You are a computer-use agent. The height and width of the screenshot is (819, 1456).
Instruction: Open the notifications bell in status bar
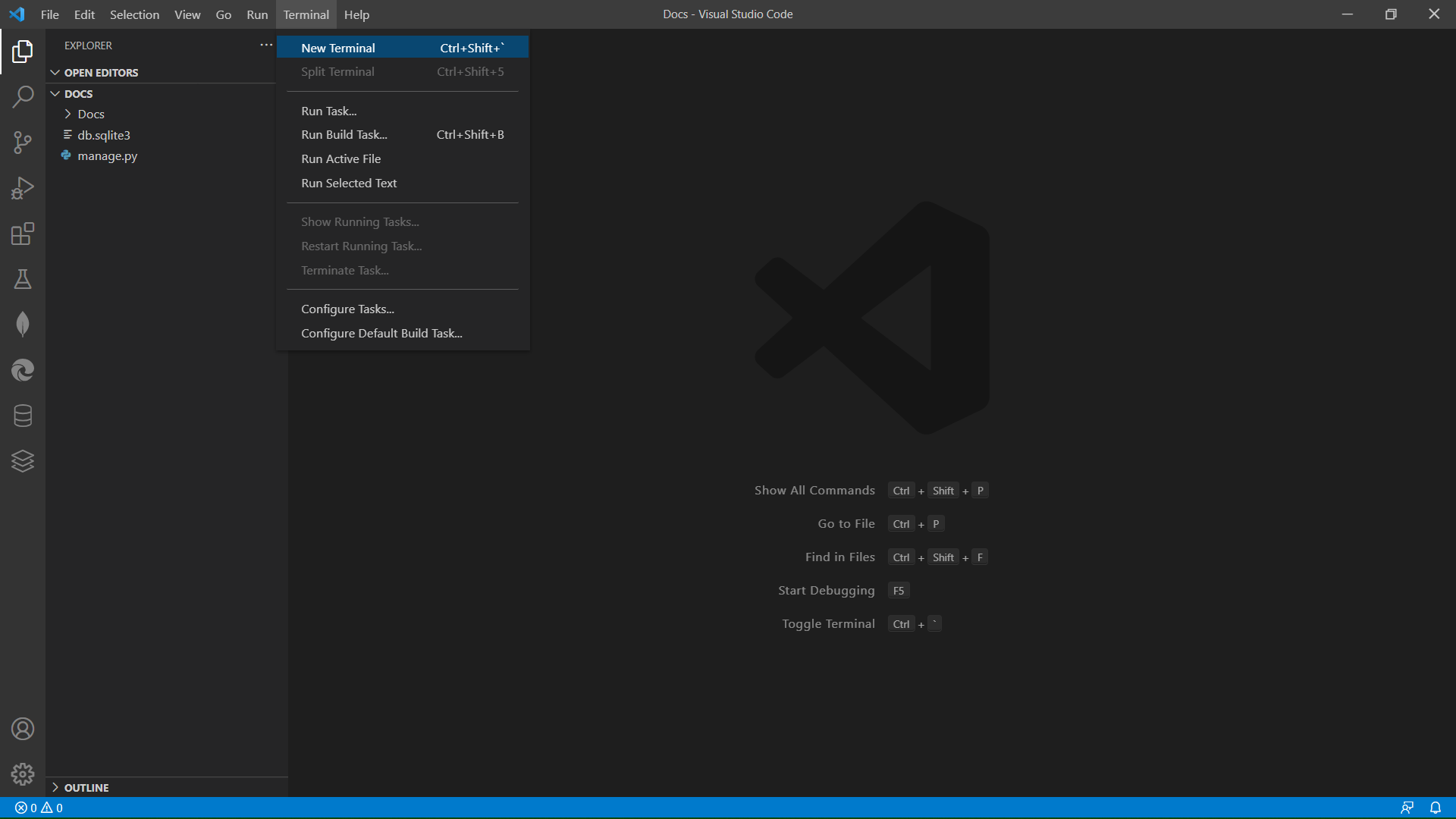pyautogui.click(x=1436, y=808)
